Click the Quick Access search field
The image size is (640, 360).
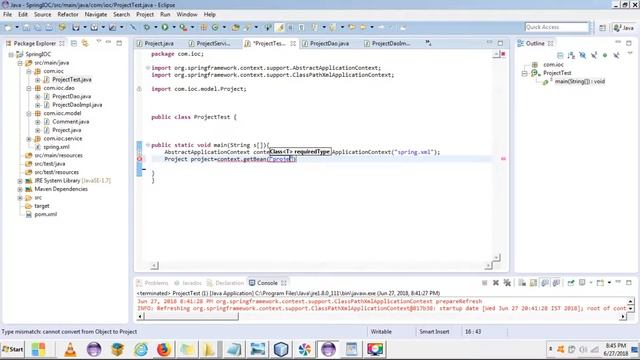[557, 27]
